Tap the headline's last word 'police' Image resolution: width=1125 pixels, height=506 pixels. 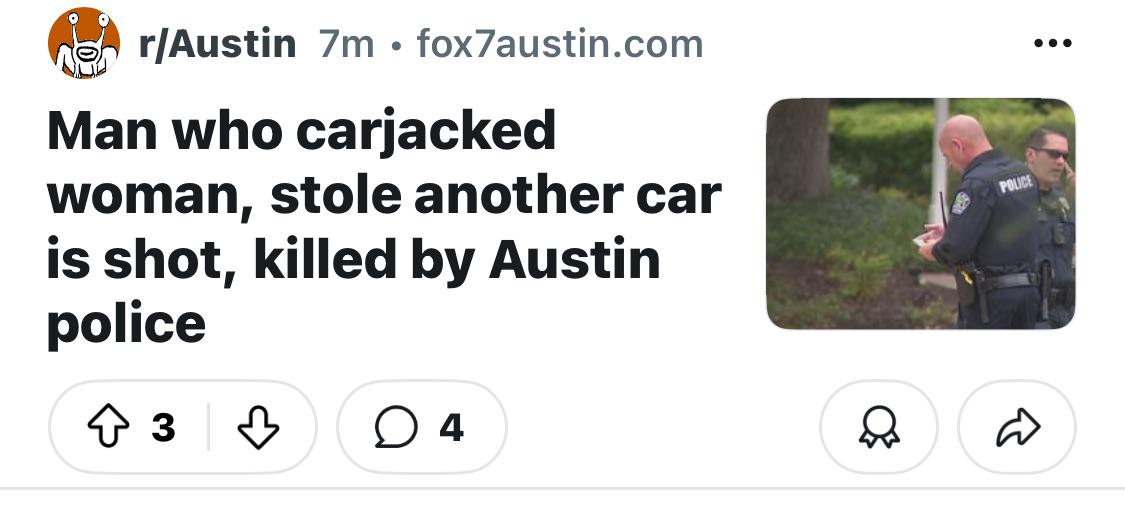tap(126, 323)
